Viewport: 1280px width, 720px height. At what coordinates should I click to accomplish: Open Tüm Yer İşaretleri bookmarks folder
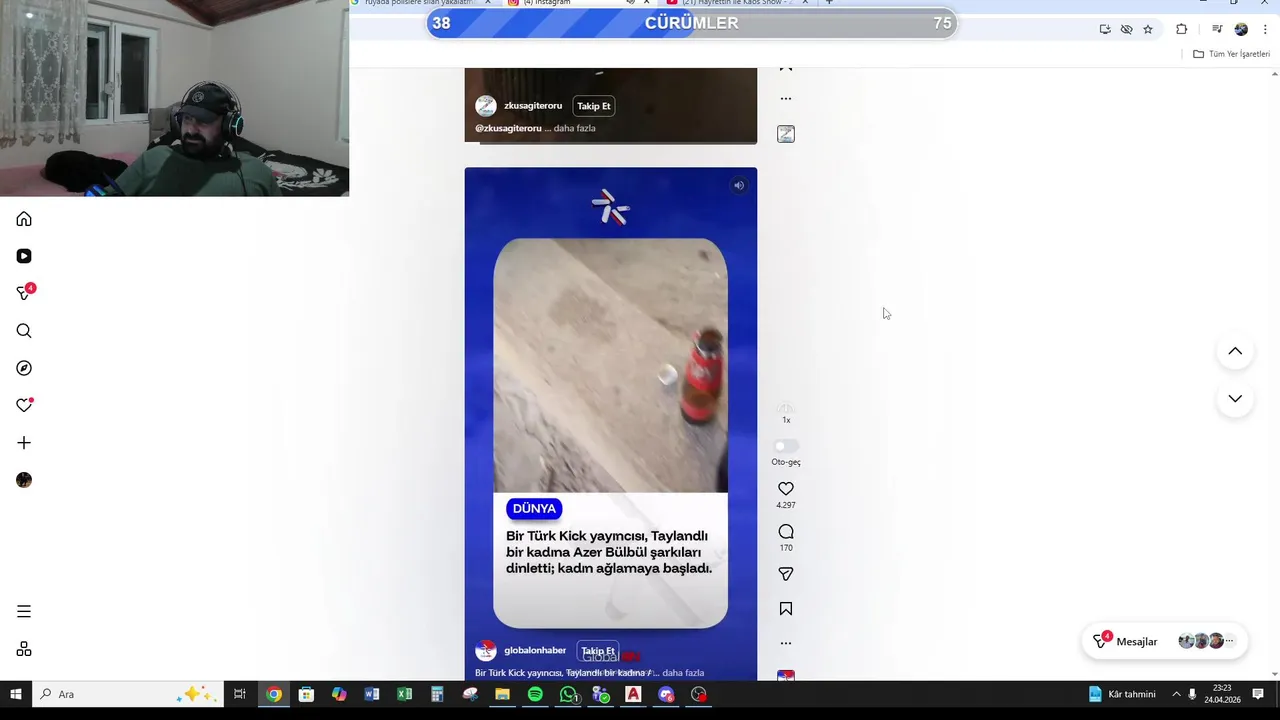click(1231, 54)
